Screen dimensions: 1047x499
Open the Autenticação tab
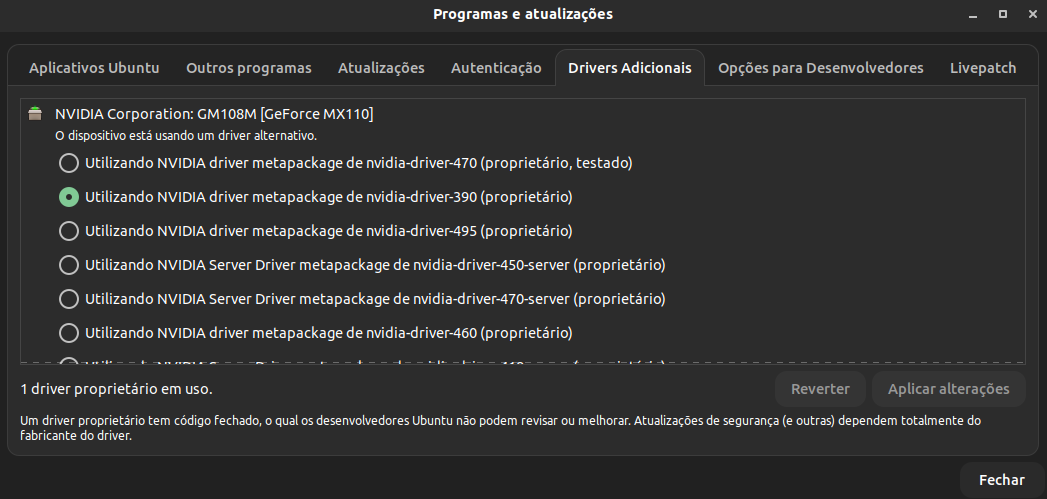496,68
